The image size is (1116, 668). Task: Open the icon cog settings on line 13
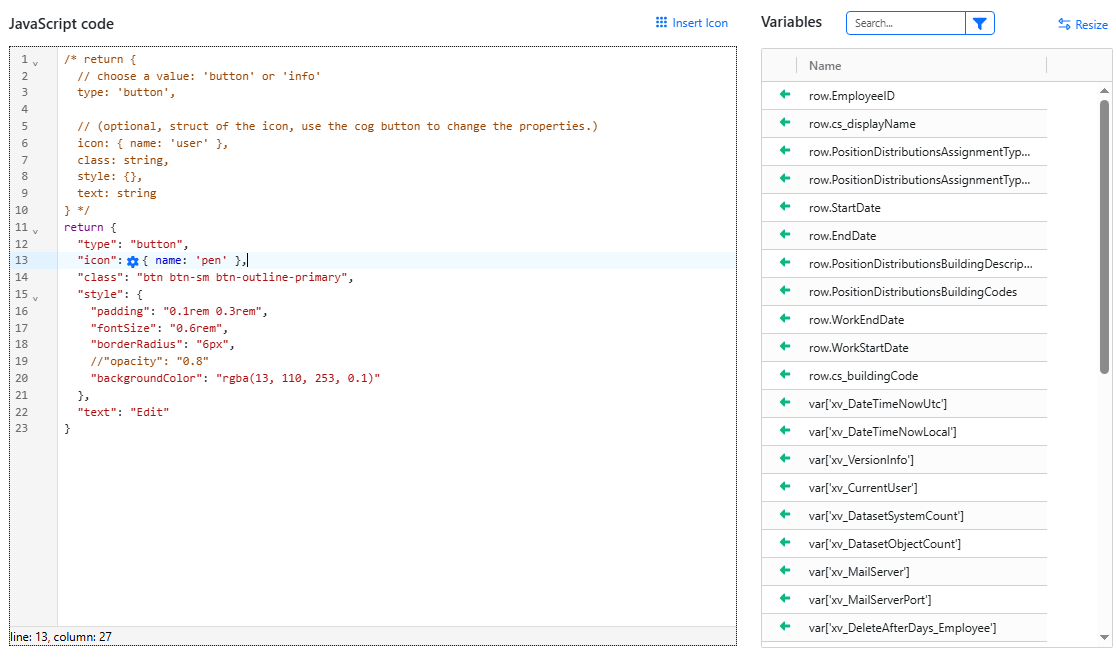point(132,261)
